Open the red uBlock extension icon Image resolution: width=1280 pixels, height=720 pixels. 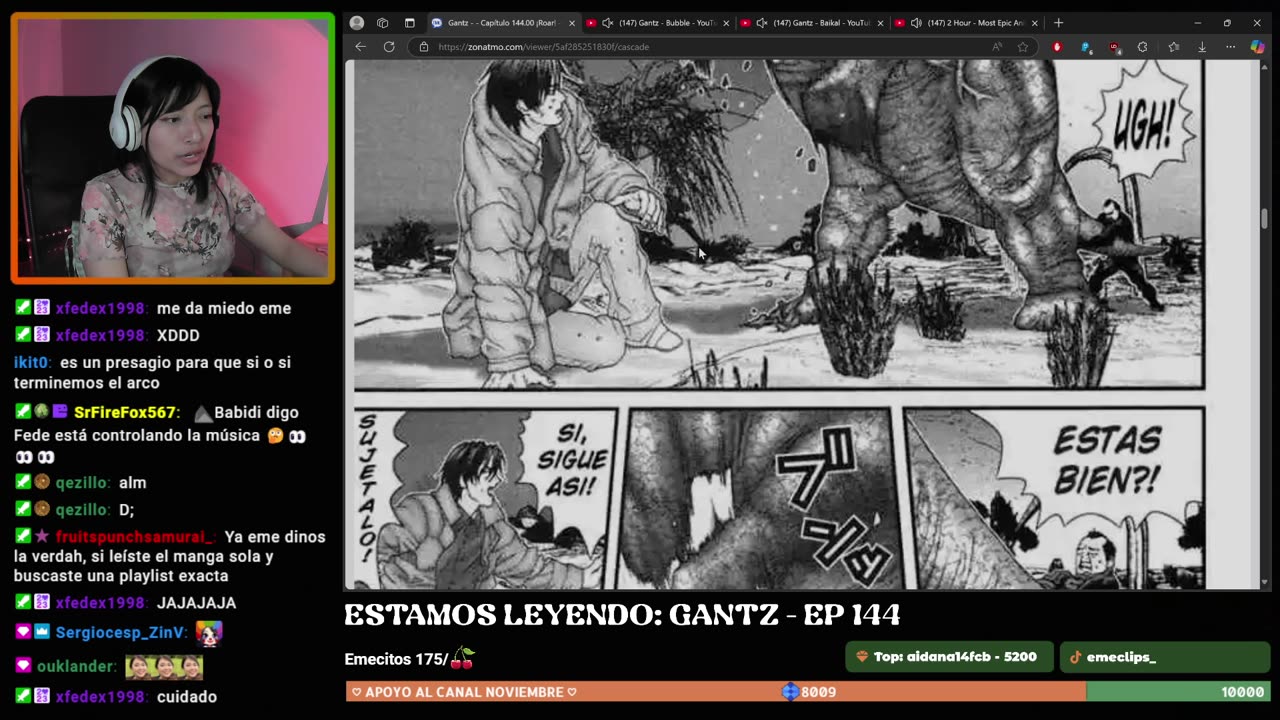[x=1114, y=47]
